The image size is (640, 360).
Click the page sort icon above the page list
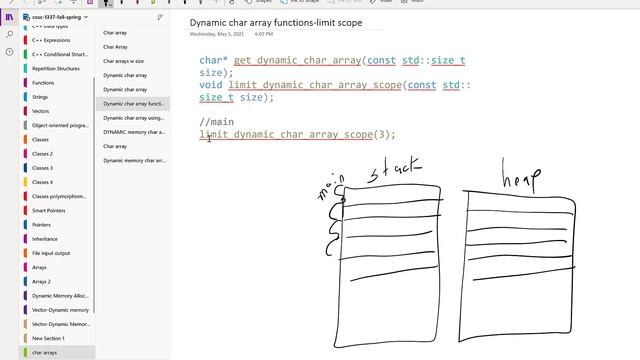(160, 17)
